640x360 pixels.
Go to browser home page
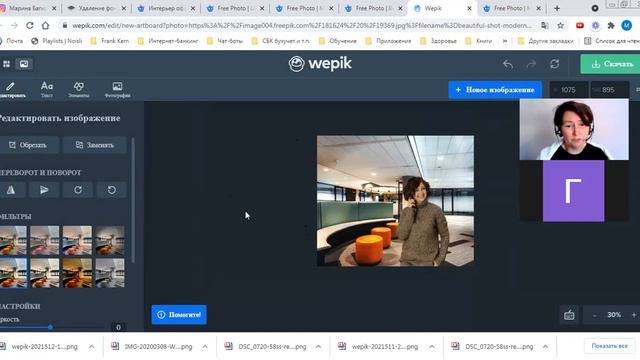click(x=45, y=25)
